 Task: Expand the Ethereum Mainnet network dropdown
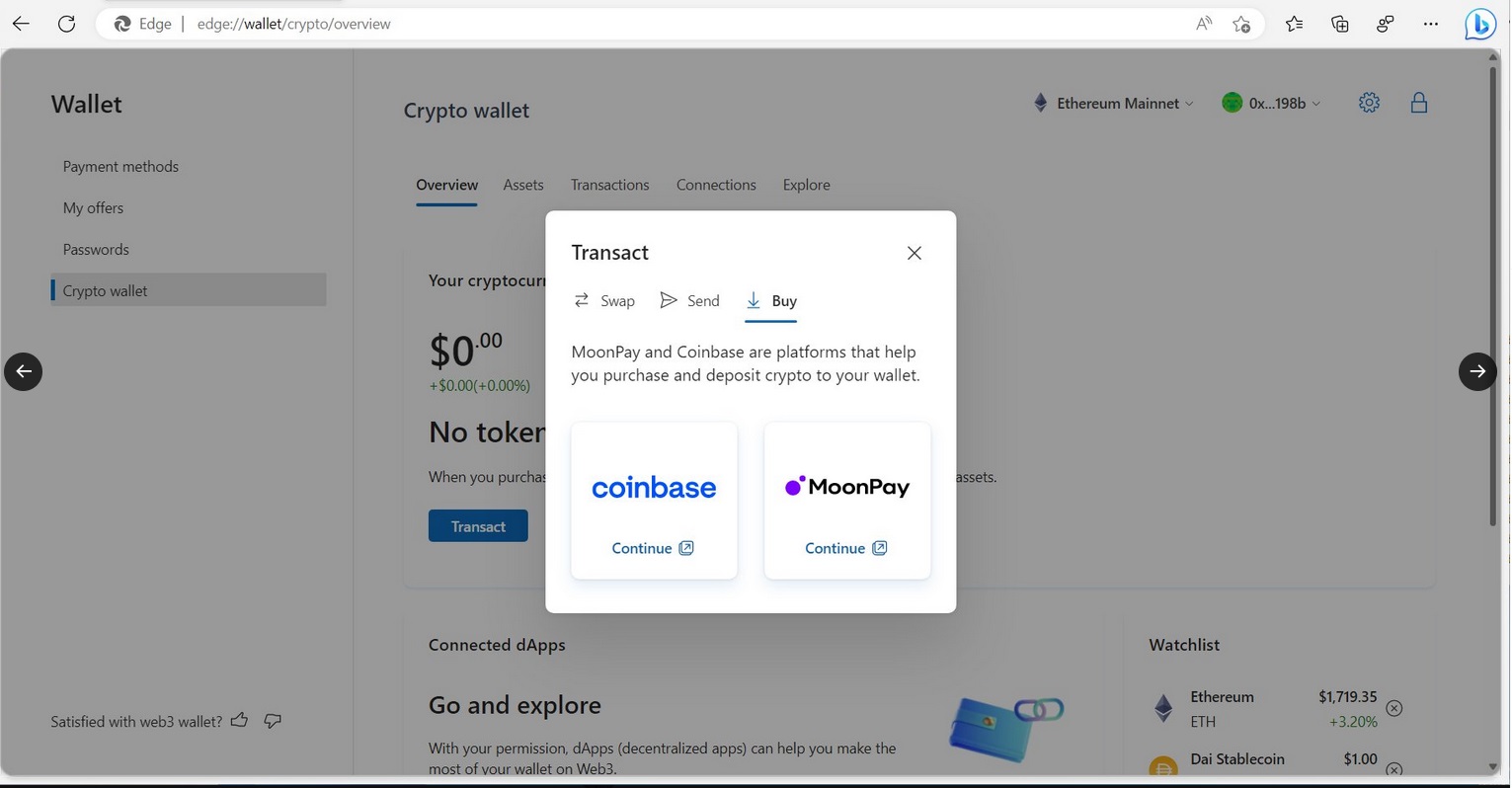pos(1113,103)
